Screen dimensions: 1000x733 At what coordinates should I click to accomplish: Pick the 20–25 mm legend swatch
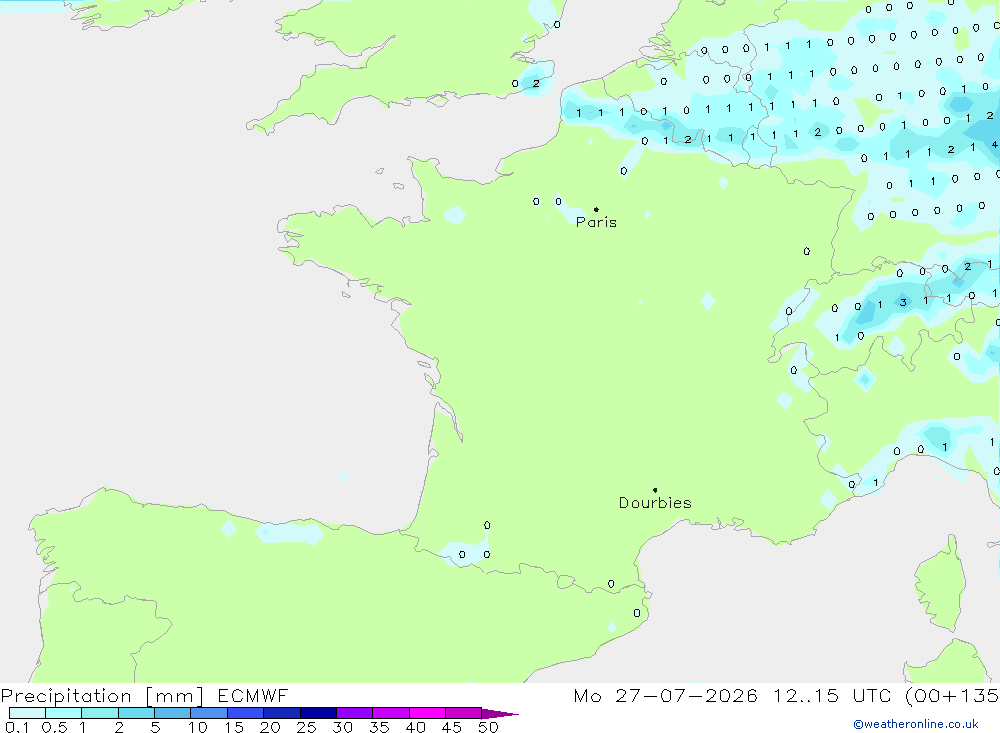pos(282,713)
